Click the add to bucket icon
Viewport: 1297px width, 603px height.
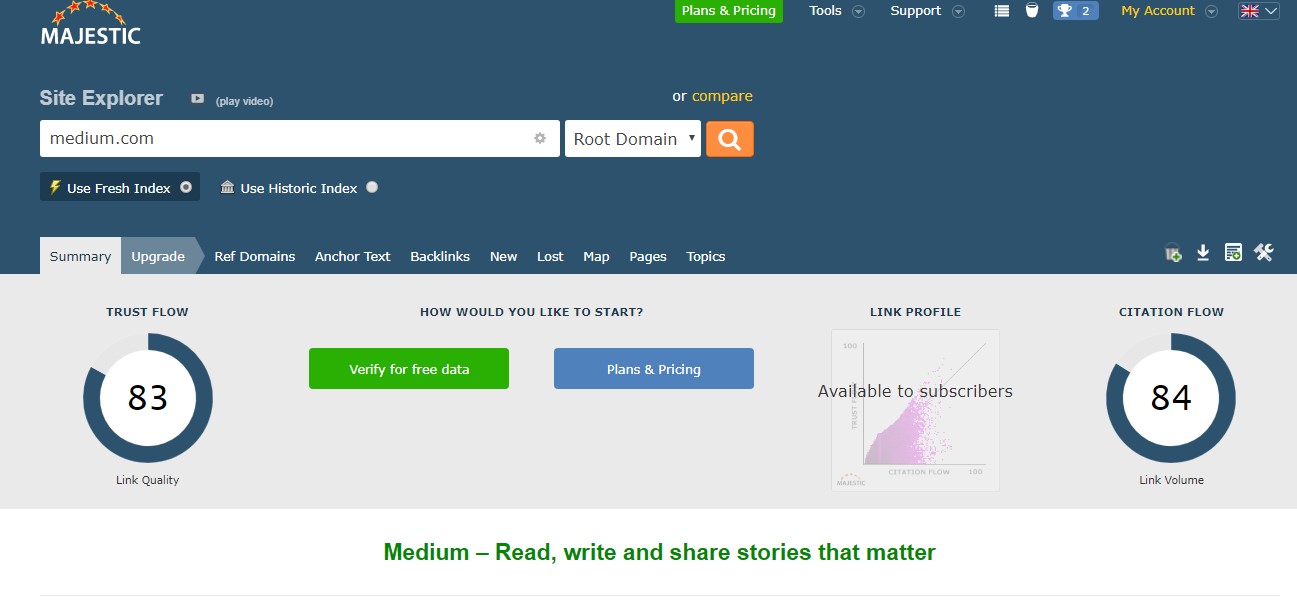point(1174,254)
